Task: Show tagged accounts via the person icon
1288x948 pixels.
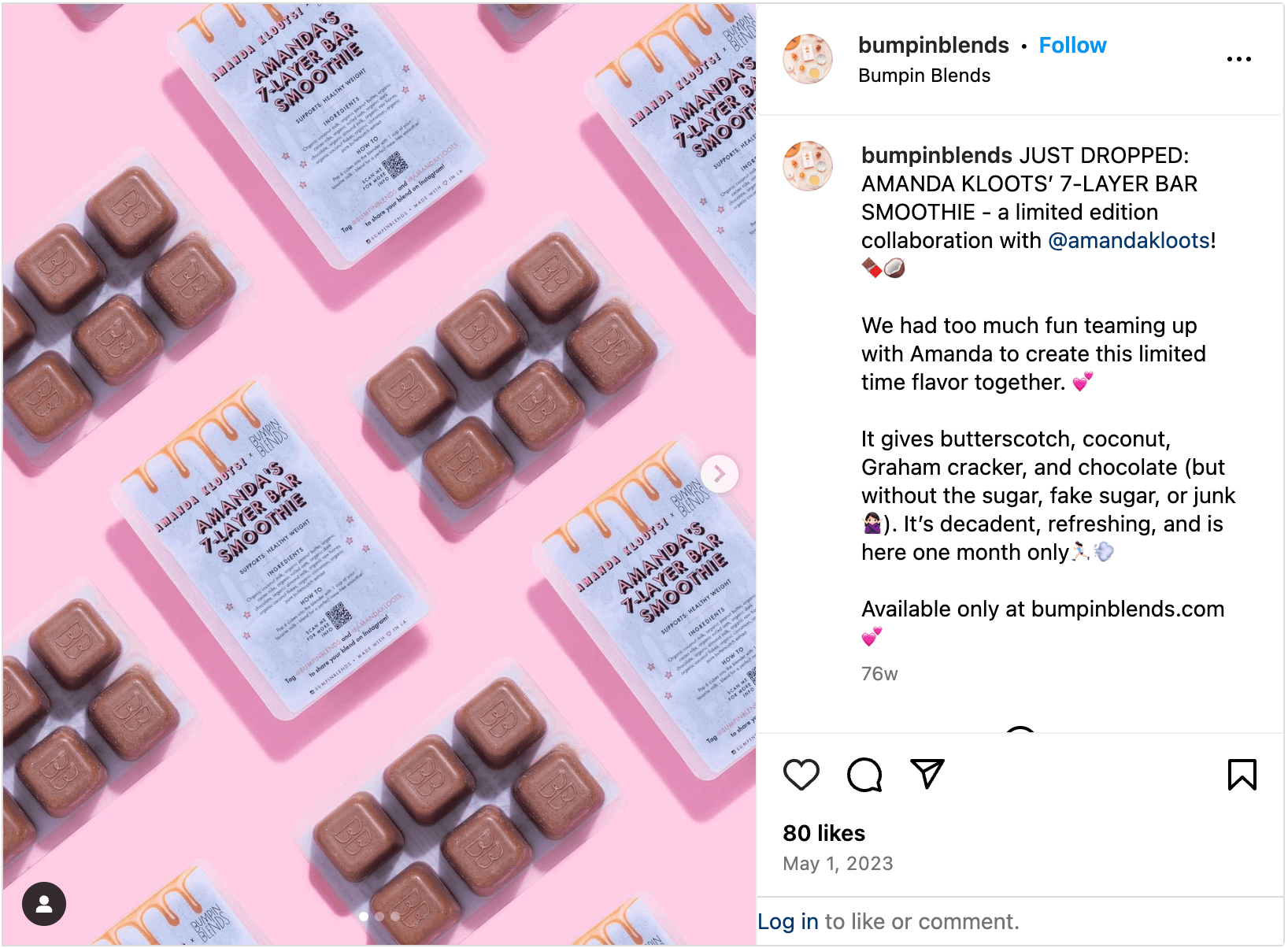Action: 44,904
